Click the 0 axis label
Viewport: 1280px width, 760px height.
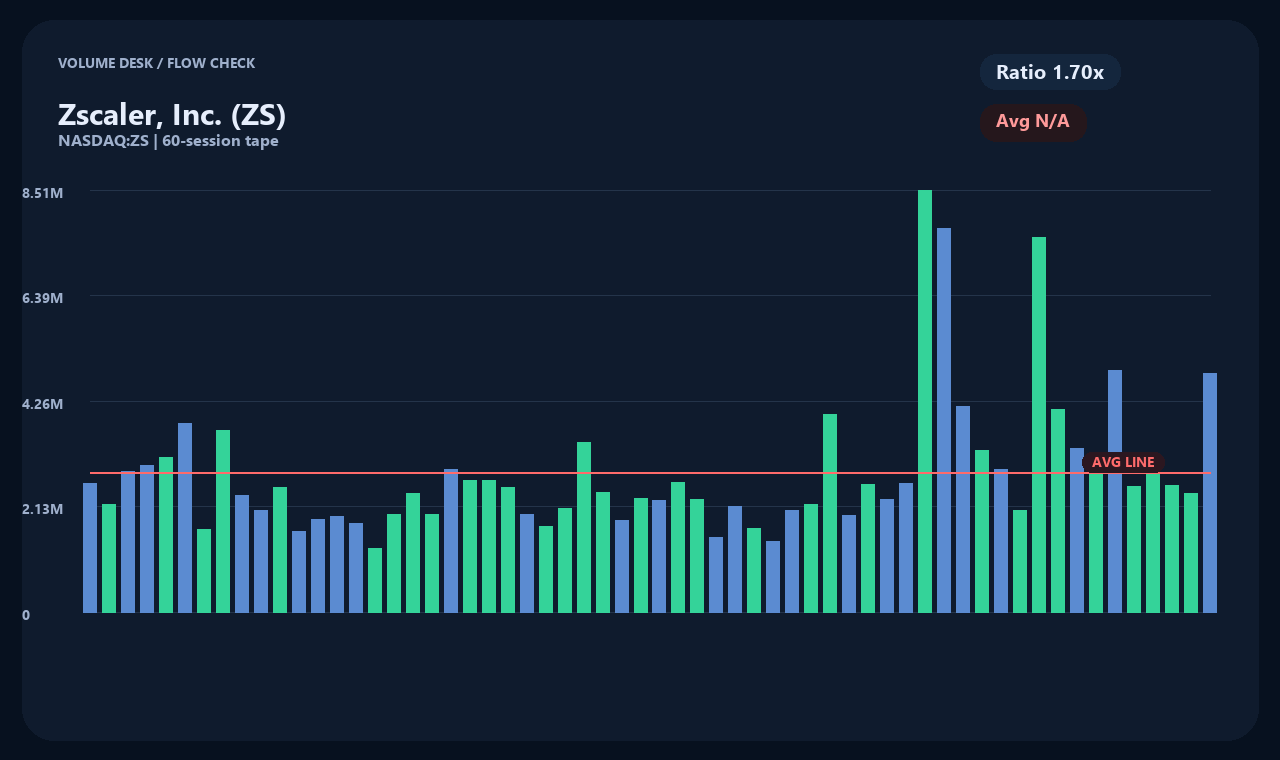pyautogui.click(x=26, y=615)
